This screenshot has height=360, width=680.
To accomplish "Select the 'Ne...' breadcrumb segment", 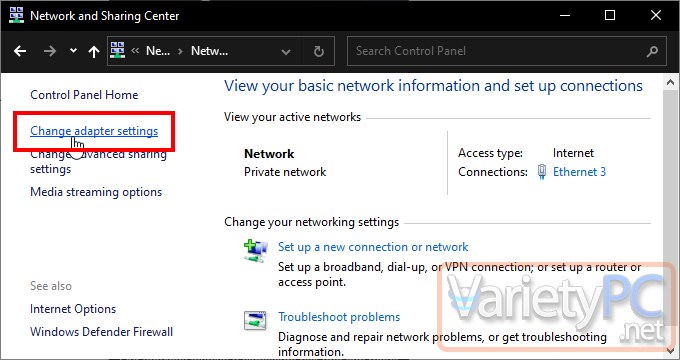I will point(158,51).
